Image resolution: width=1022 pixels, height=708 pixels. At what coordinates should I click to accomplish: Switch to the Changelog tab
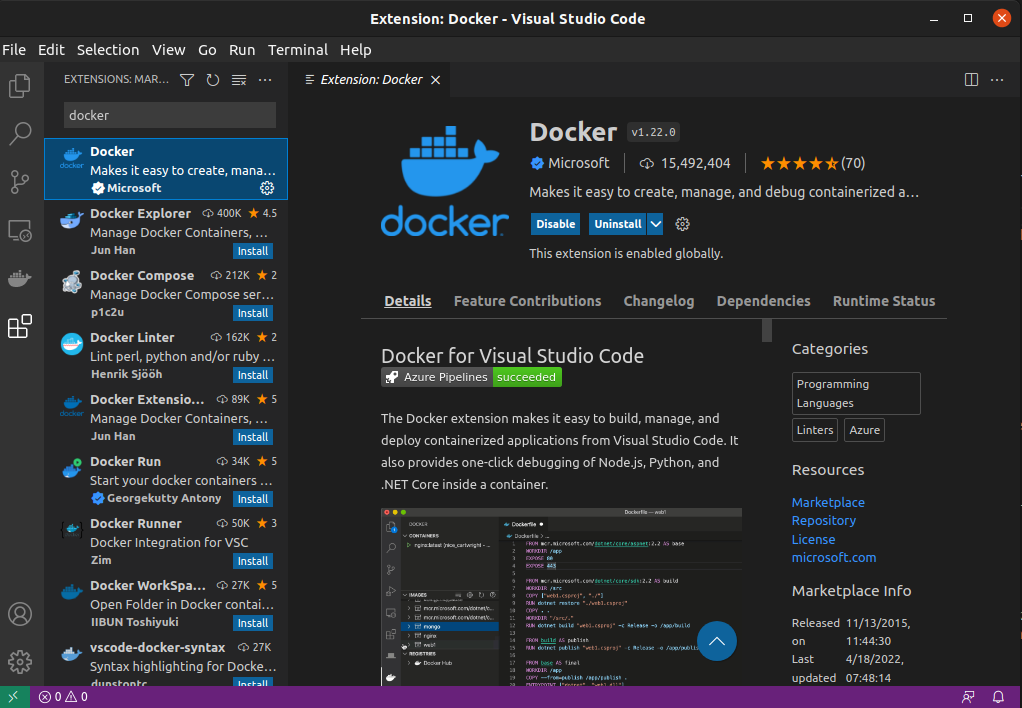pos(658,301)
